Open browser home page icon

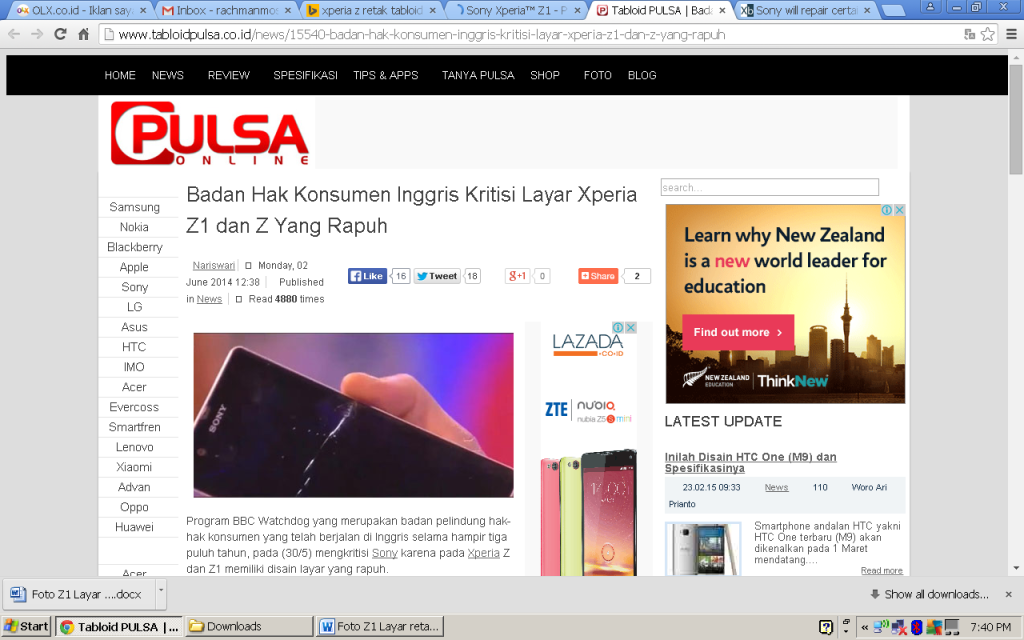coord(84,34)
